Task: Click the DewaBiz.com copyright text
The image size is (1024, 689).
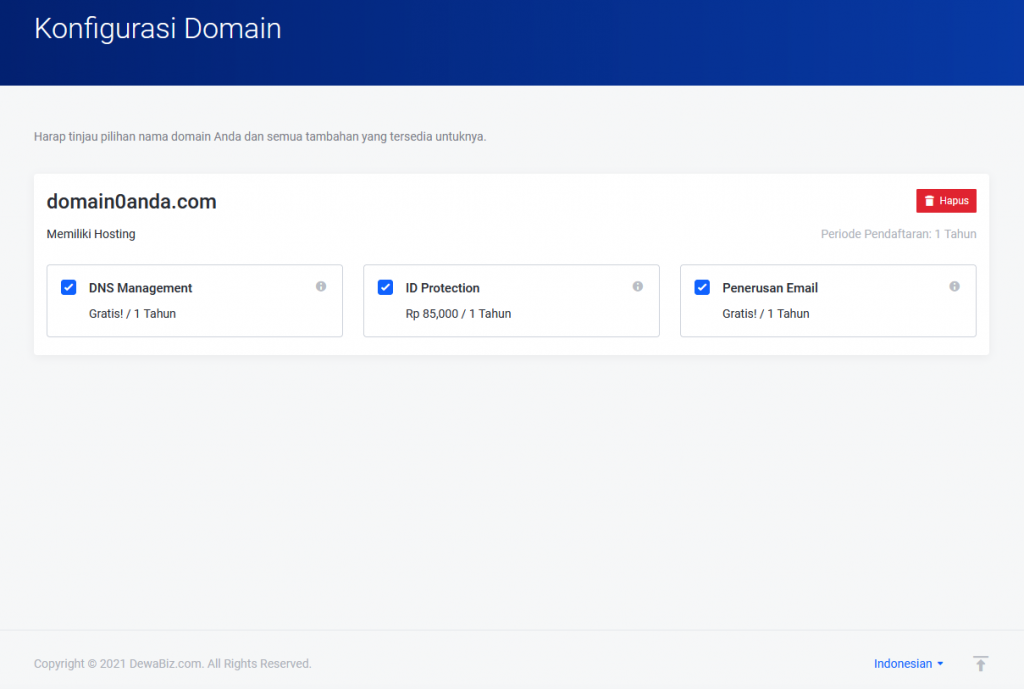Action: point(172,664)
